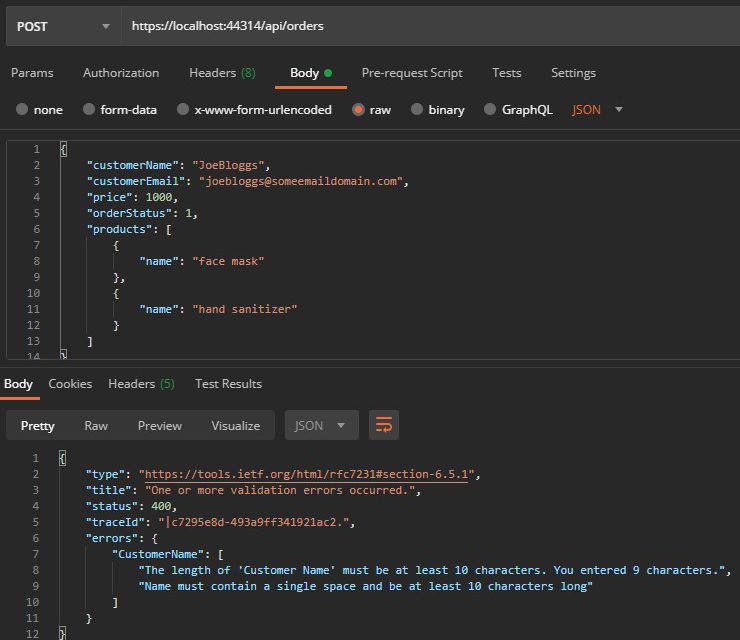The image size is (740, 640).
Task: Open the POST method dropdown
Action: 62,26
